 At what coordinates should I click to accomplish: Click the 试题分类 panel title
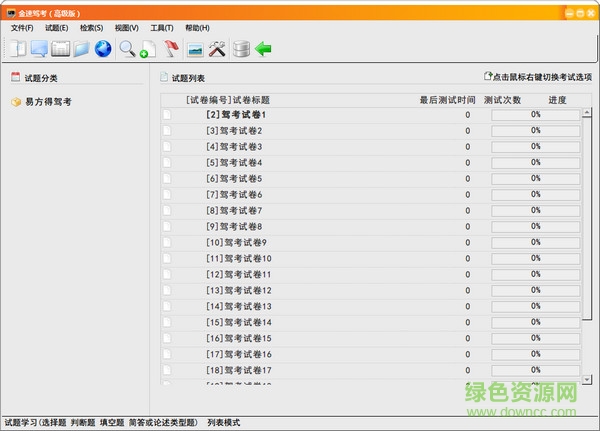point(41,78)
